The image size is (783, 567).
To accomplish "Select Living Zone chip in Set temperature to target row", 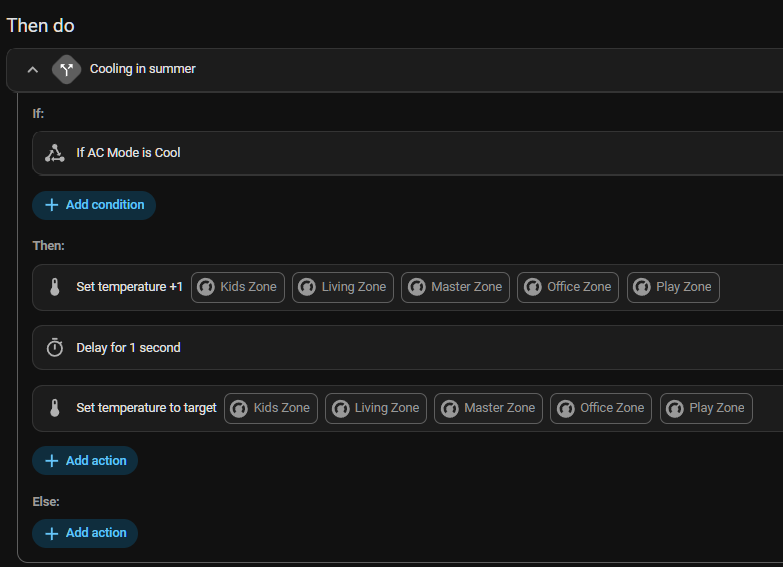I will coord(376,408).
